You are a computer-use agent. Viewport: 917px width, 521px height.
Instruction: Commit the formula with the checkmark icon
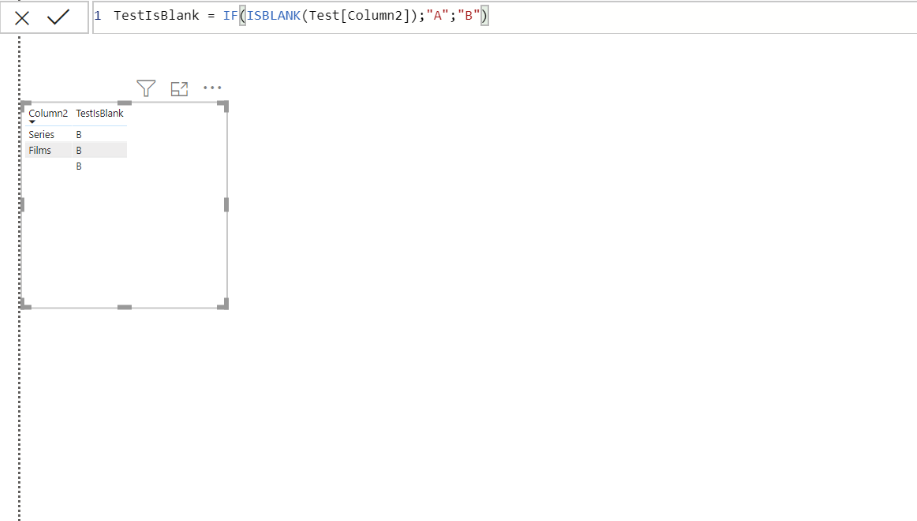pyautogui.click(x=58, y=17)
